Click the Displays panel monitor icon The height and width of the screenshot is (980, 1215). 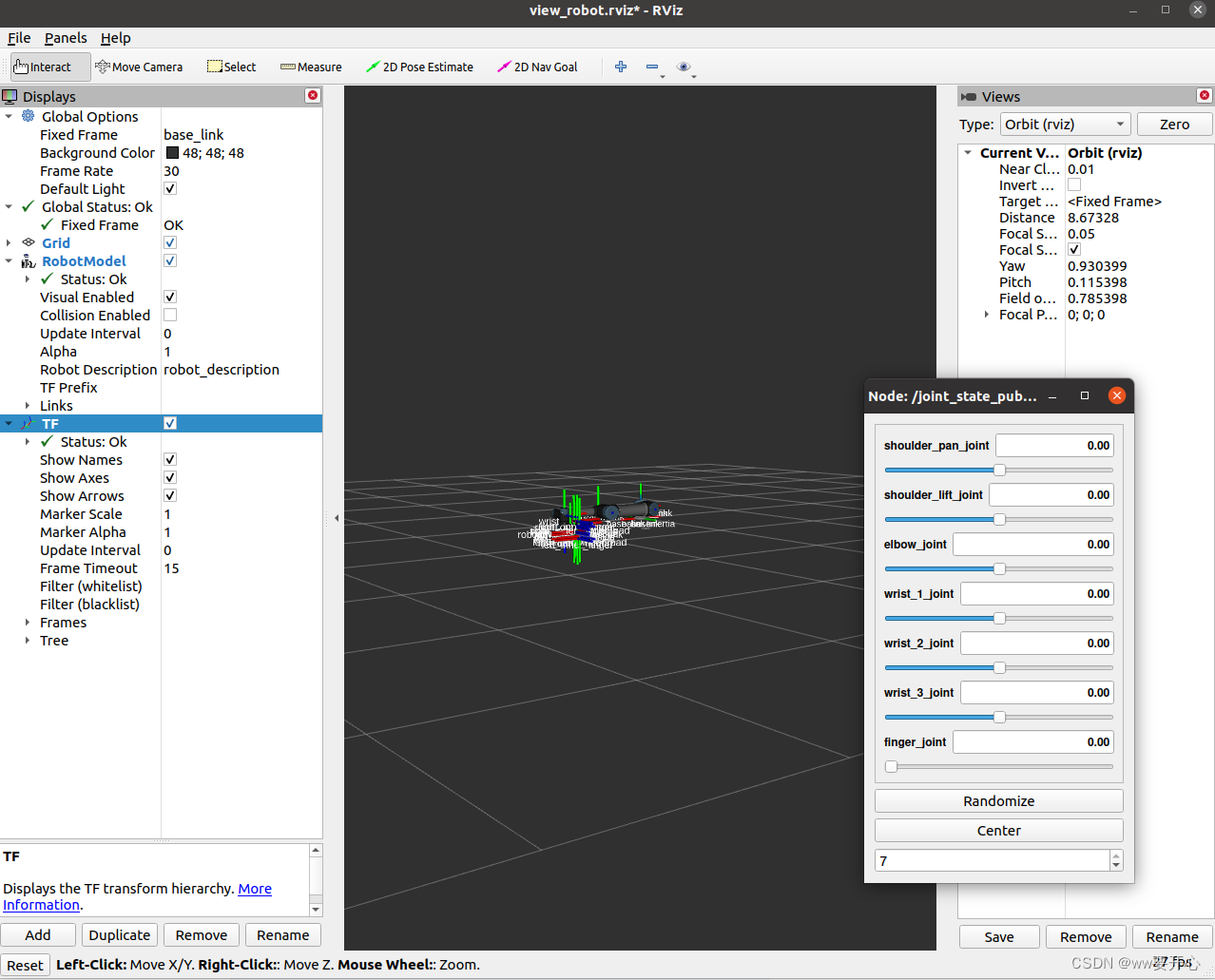10,96
